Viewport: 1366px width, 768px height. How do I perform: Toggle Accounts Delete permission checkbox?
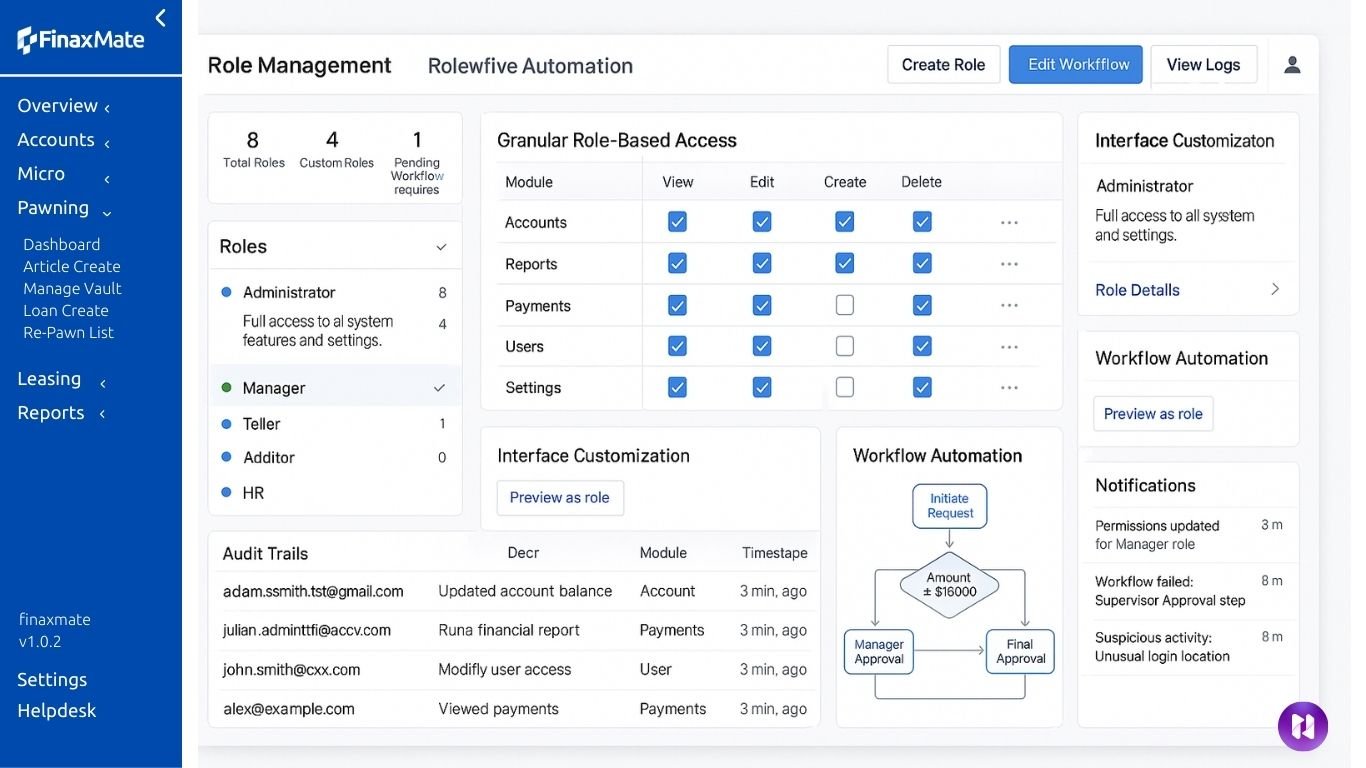tap(922, 222)
